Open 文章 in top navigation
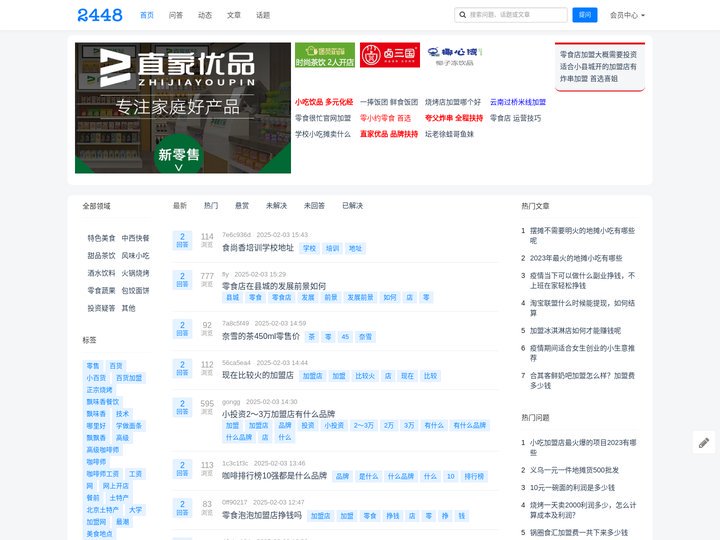 coord(234,15)
